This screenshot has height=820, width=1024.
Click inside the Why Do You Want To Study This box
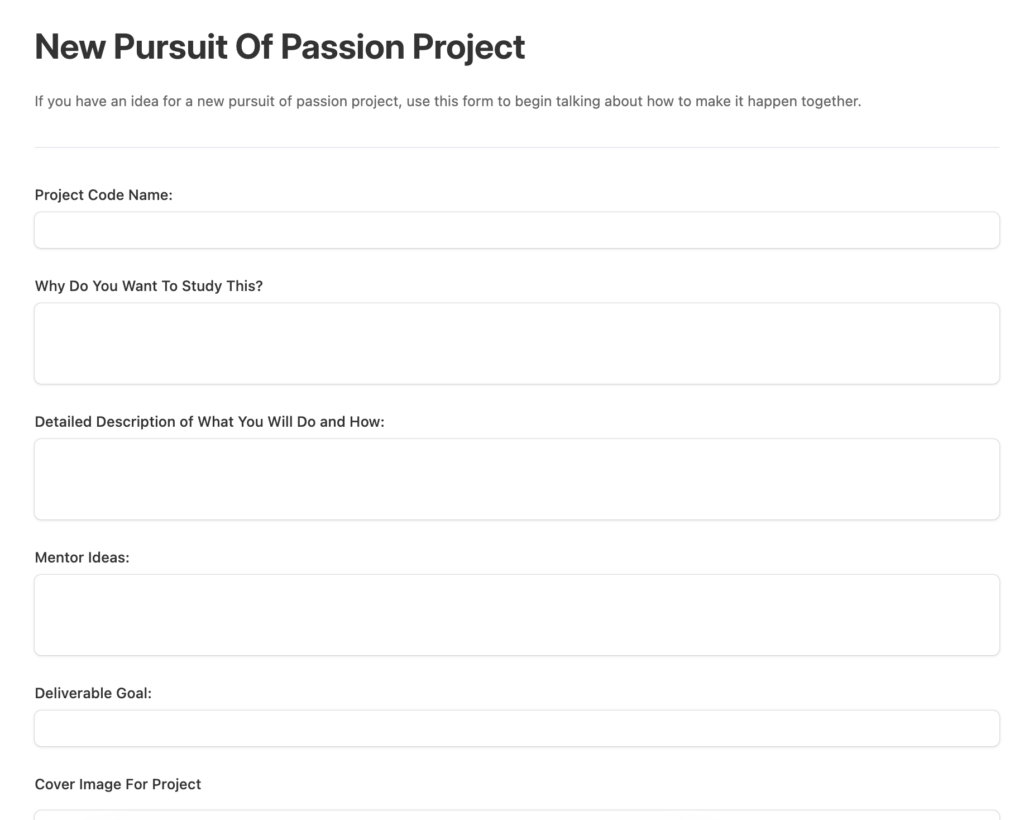(x=517, y=343)
